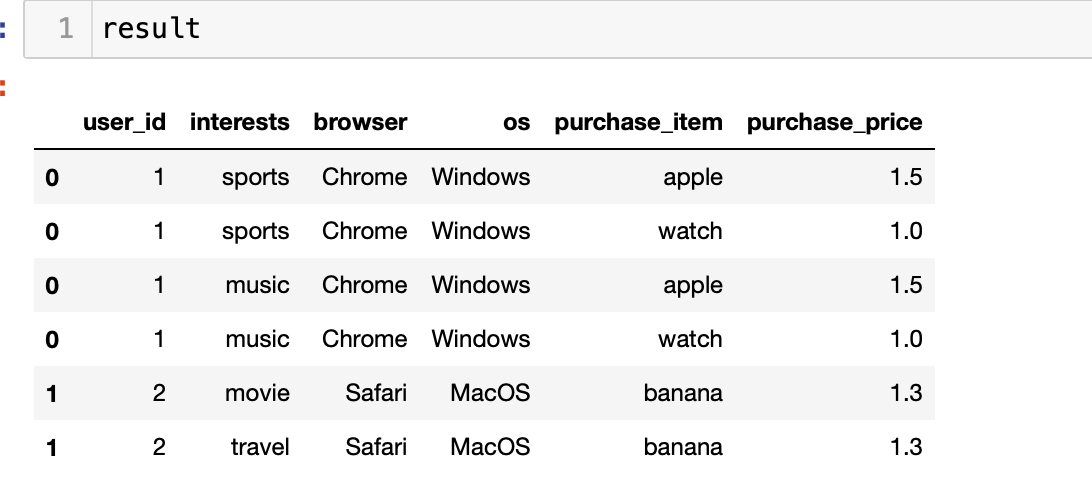1092x496 pixels.
Task: Click the 1.5 price in the first row
Action: point(906,177)
